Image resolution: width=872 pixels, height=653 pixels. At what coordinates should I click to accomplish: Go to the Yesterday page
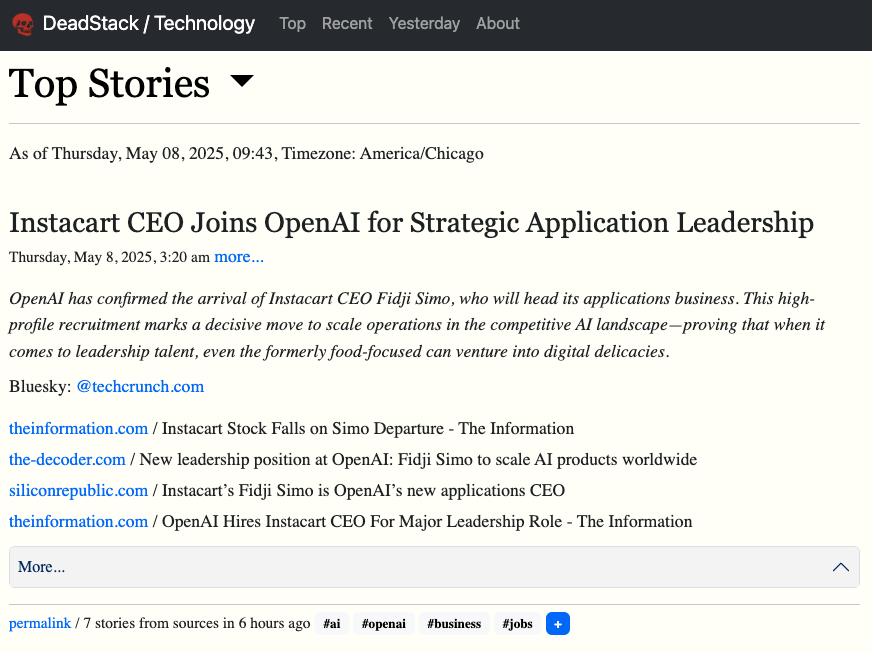click(424, 23)
